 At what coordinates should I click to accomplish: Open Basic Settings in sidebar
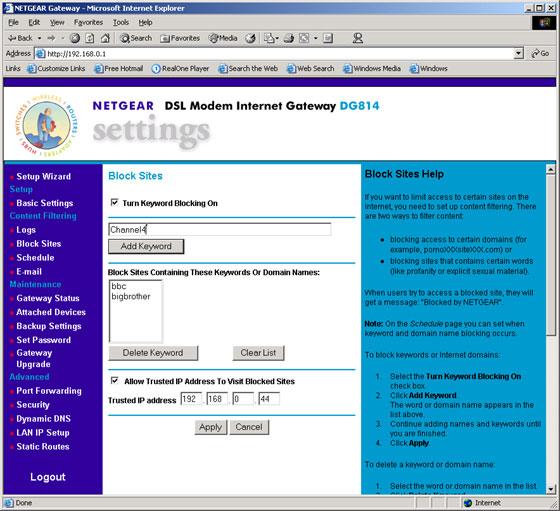pyautogui.click(x=45, y=203)
